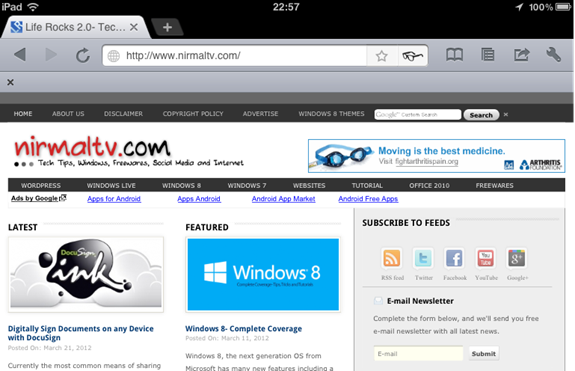Open the Windows 8 featured thumbnail
The image size is (575, 371).
click(263, 274)
